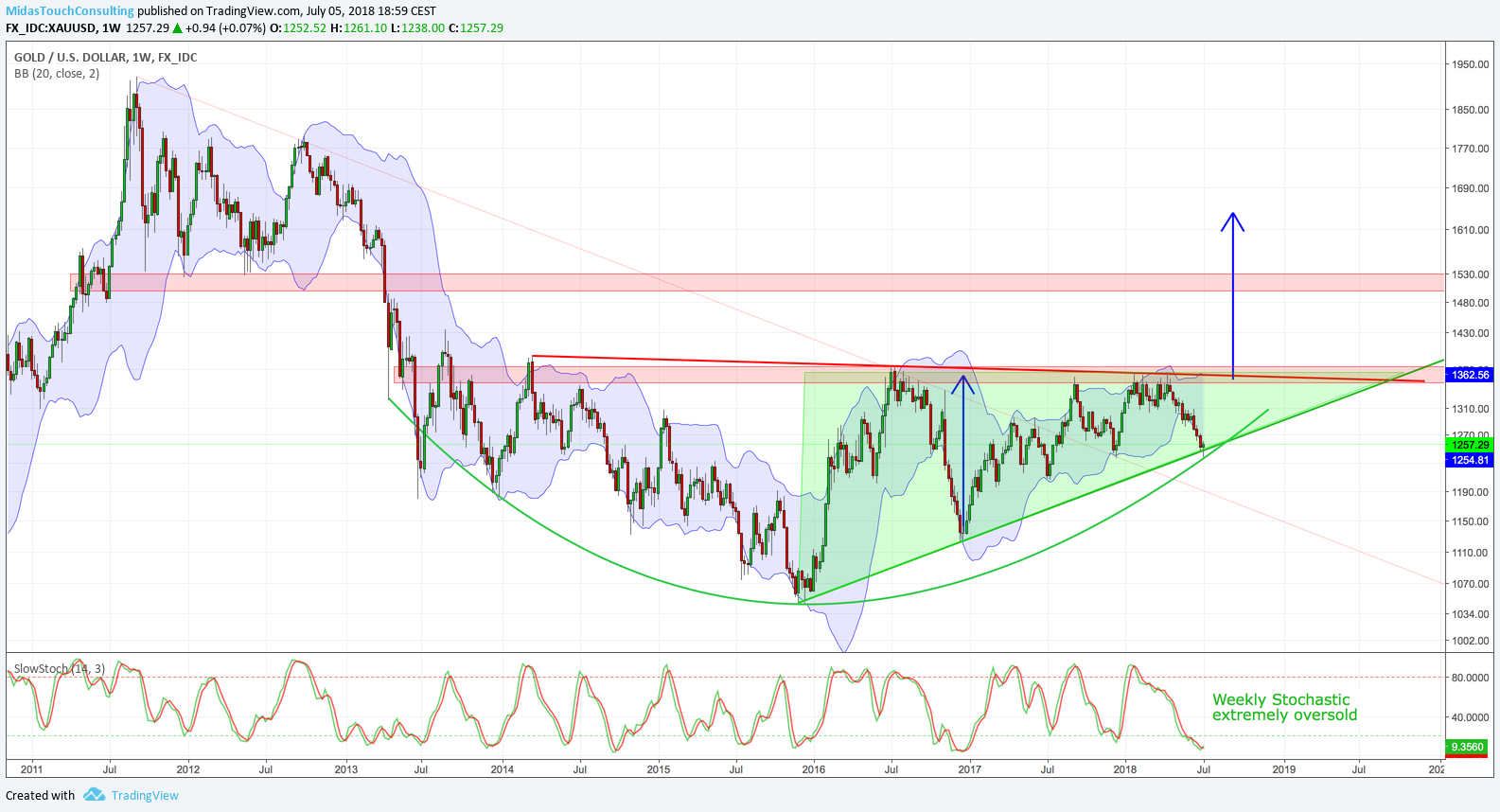The height and width of the screenshot is (812, 1500).
Task: Click the 1070.00 price axis label
Action: coord(1470,584)
